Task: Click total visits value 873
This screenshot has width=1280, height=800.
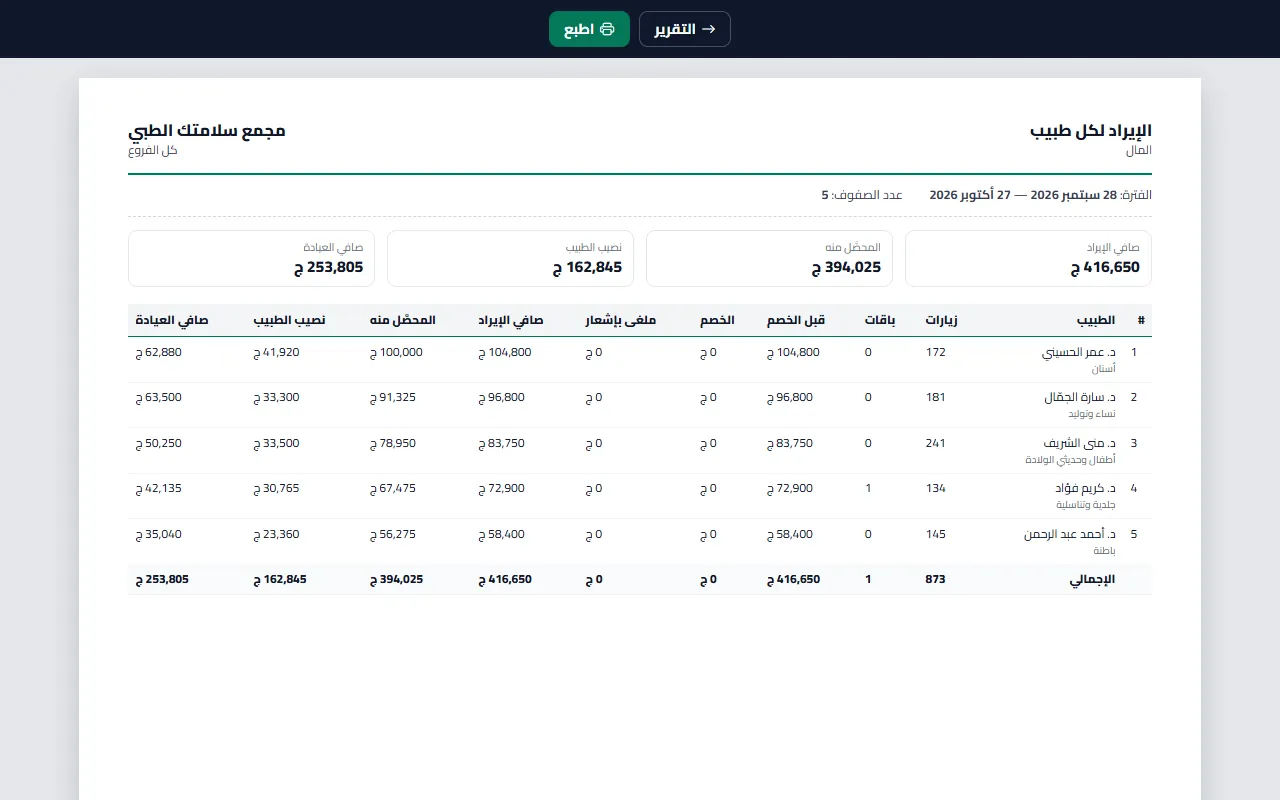Action: coord(935,579)
